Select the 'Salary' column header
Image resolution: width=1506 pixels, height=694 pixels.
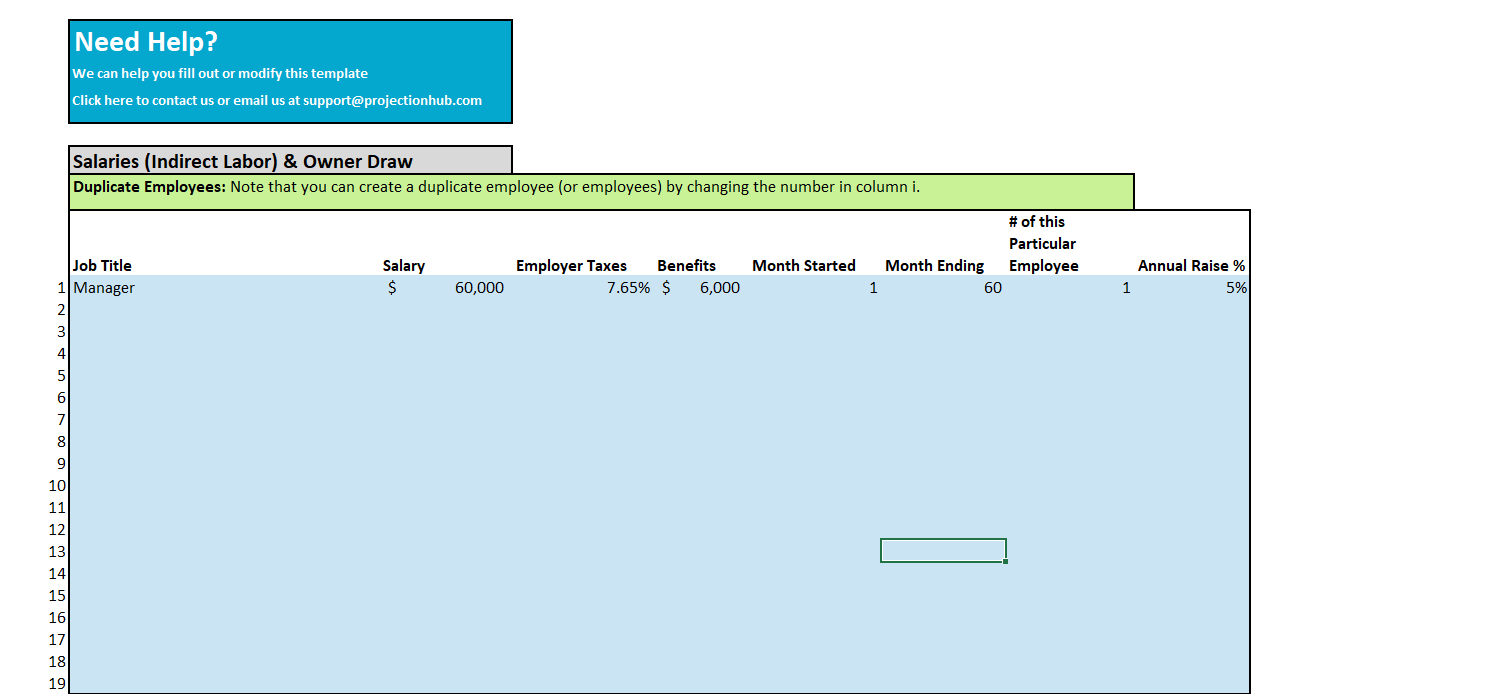point(404,265)
